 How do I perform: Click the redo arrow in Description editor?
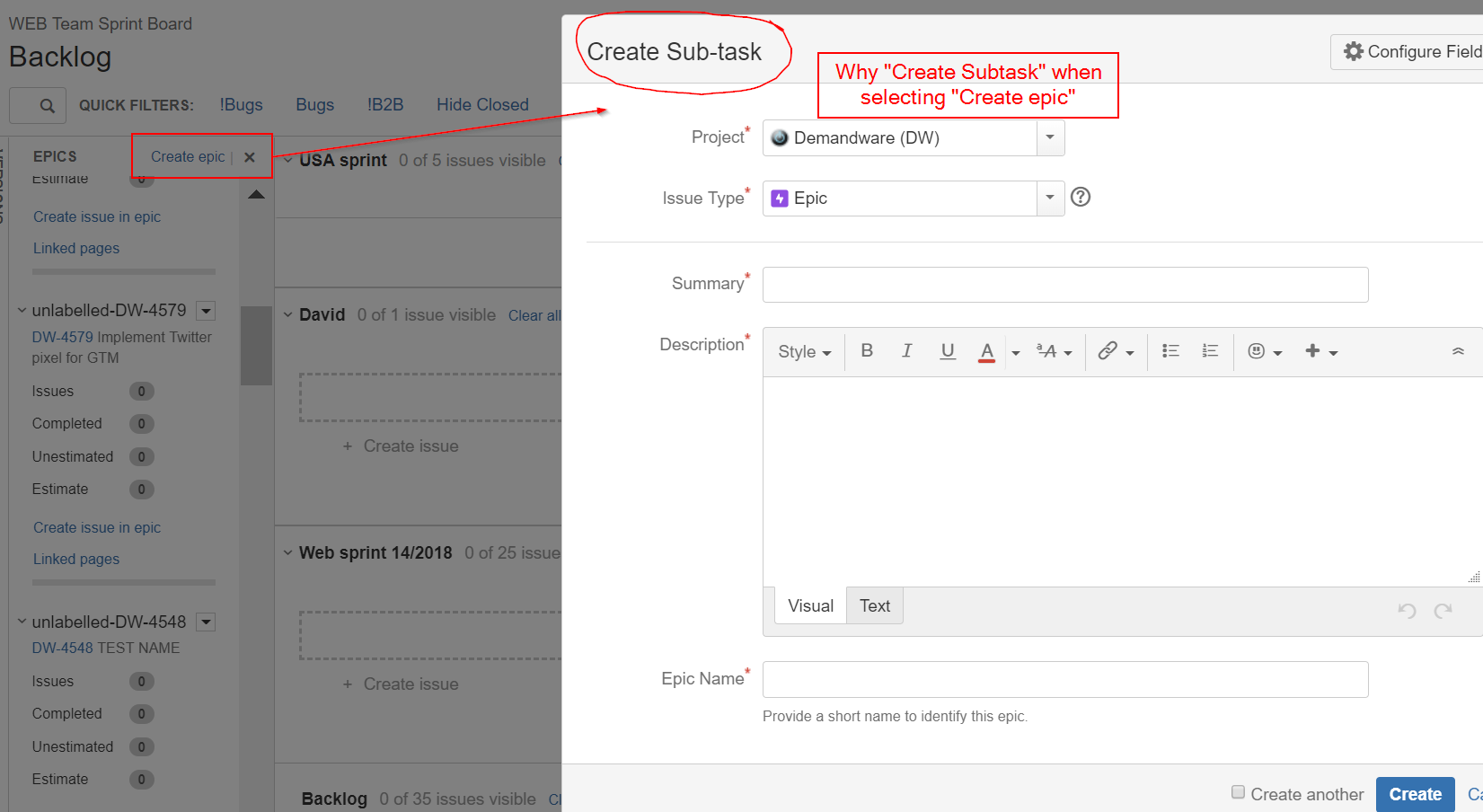(1443, 611)
